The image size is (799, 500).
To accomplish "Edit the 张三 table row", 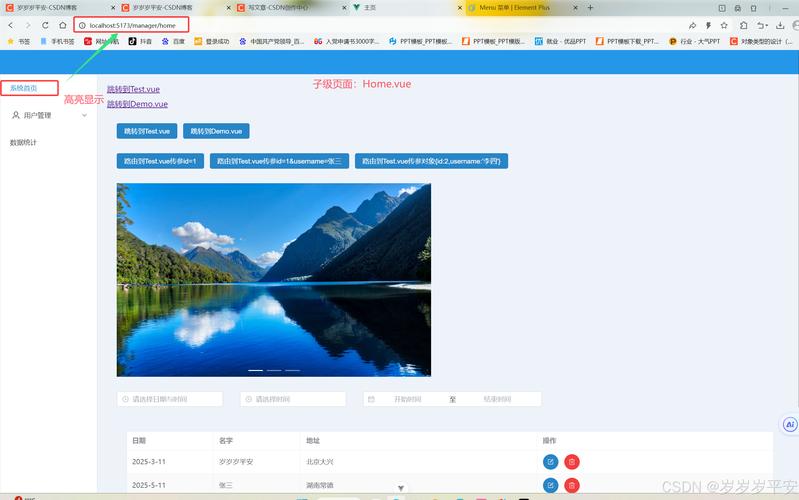I will pos(550,485).
